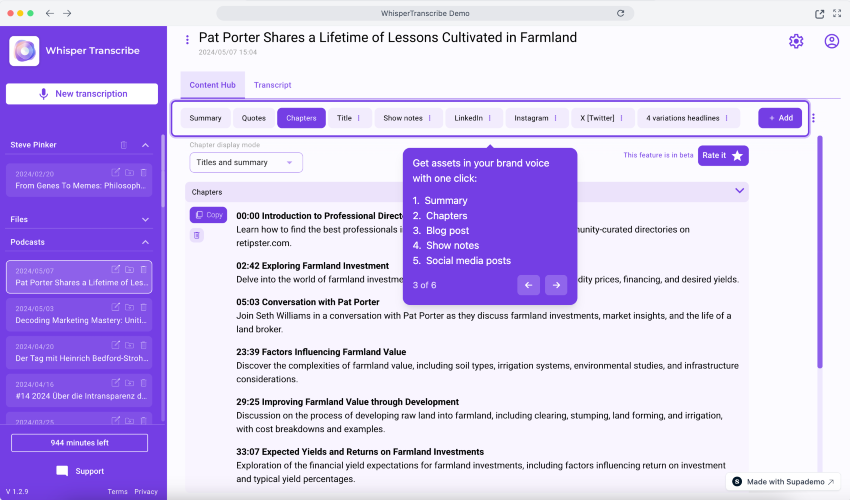Open options menu on the Title chip

click(359, 118)
